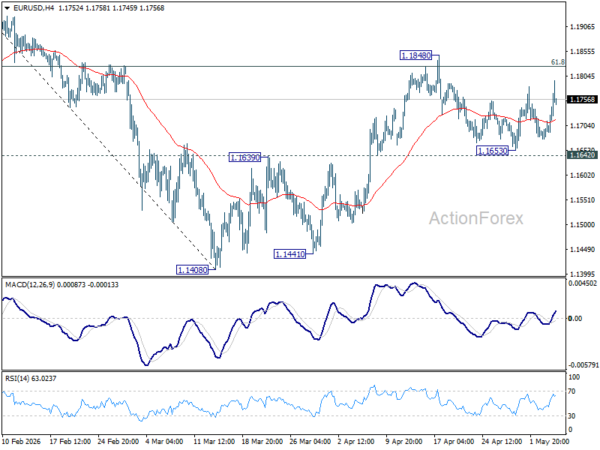Screen dimensions: 600x450
Task: Click the 9 Apr 20:00 time label
Action: (404, 442)
